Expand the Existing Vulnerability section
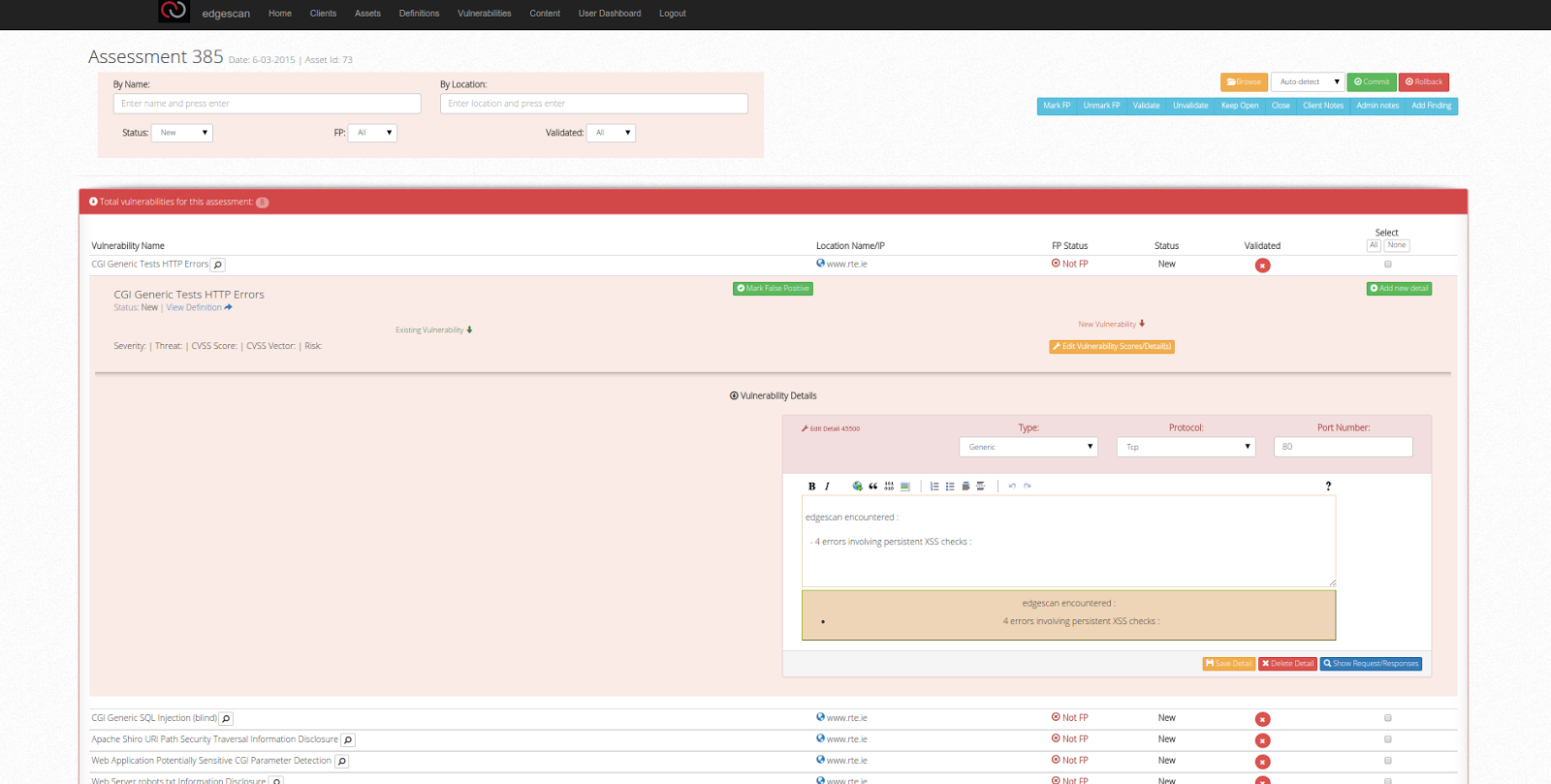 (x=434, y=330)
